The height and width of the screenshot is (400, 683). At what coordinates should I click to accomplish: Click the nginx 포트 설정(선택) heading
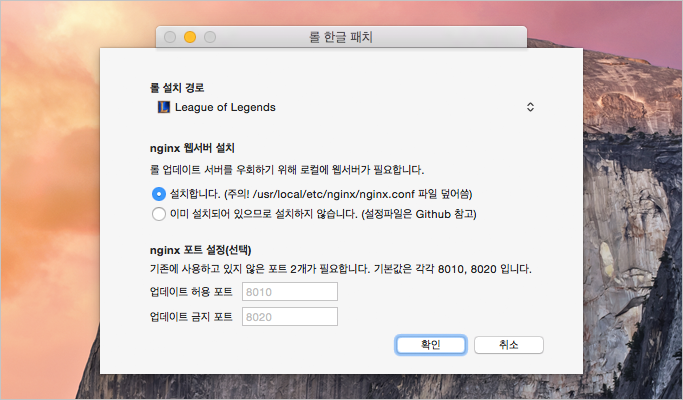pos(200,250)
